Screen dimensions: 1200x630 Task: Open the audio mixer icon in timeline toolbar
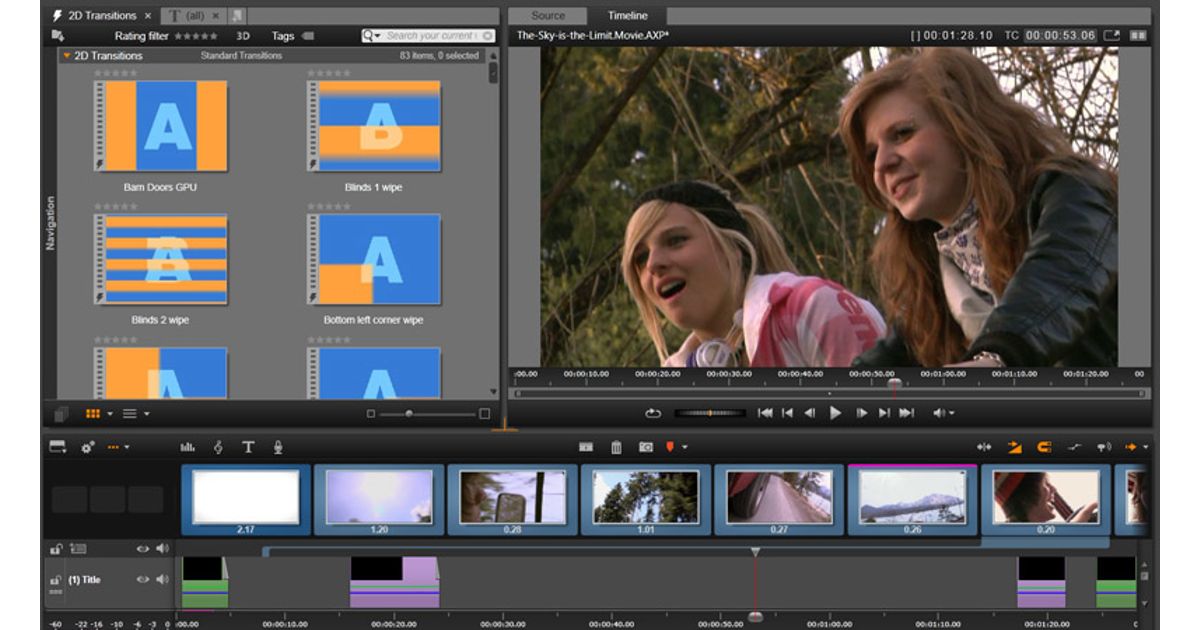tap(187, 447)
